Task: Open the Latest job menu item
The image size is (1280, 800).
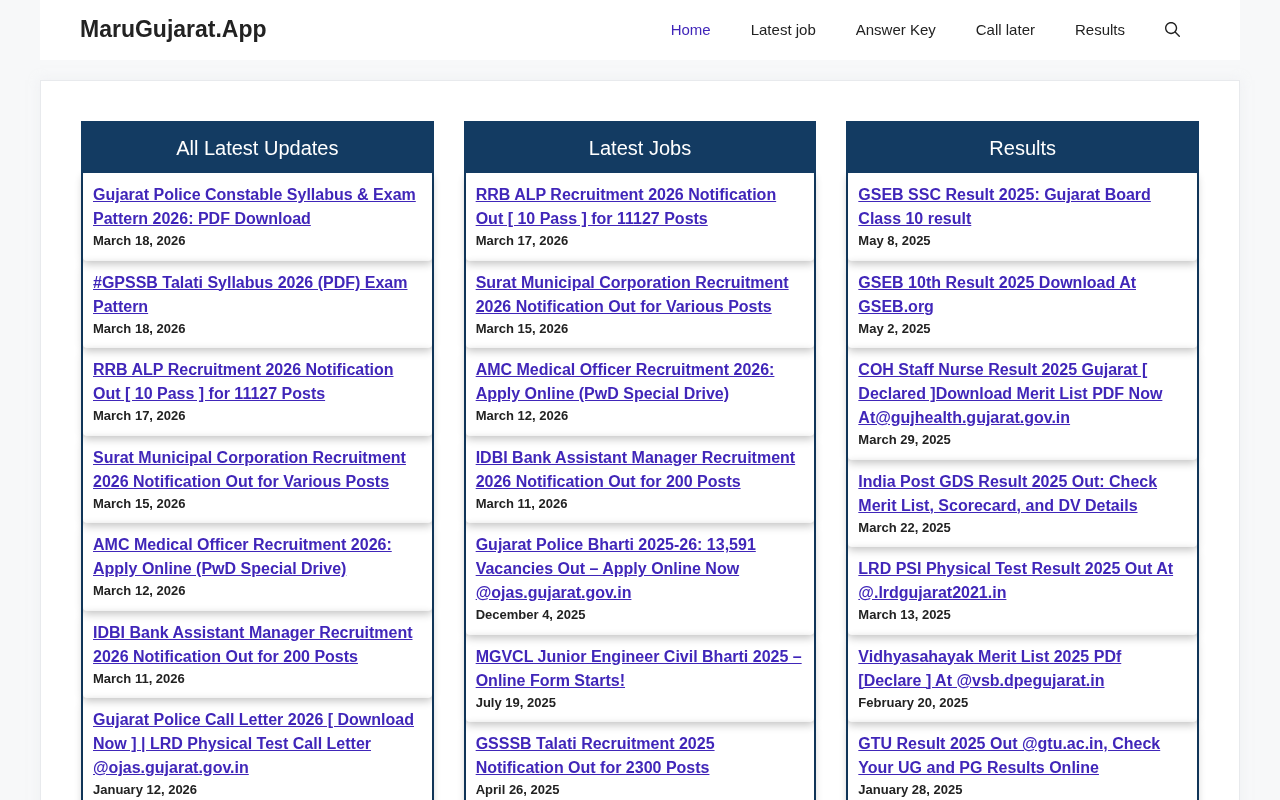Action: coord(783,30)
